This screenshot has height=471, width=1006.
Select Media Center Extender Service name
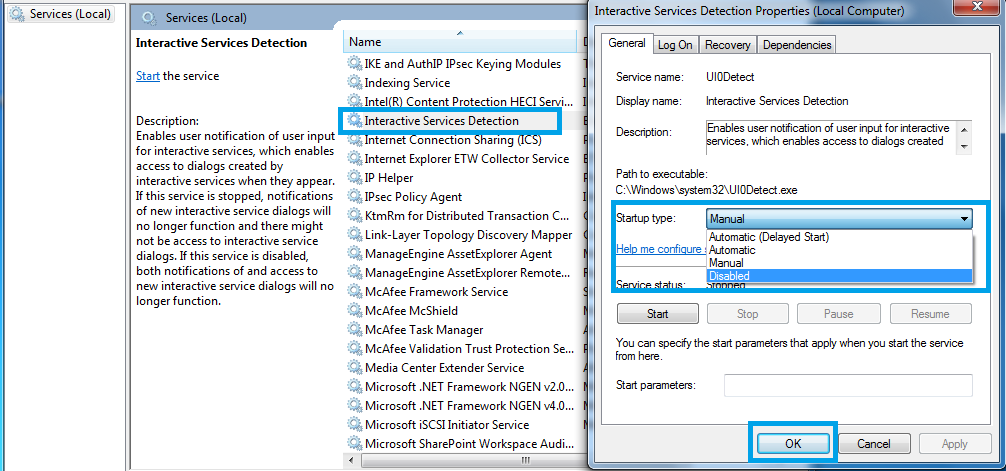[444, 368]
